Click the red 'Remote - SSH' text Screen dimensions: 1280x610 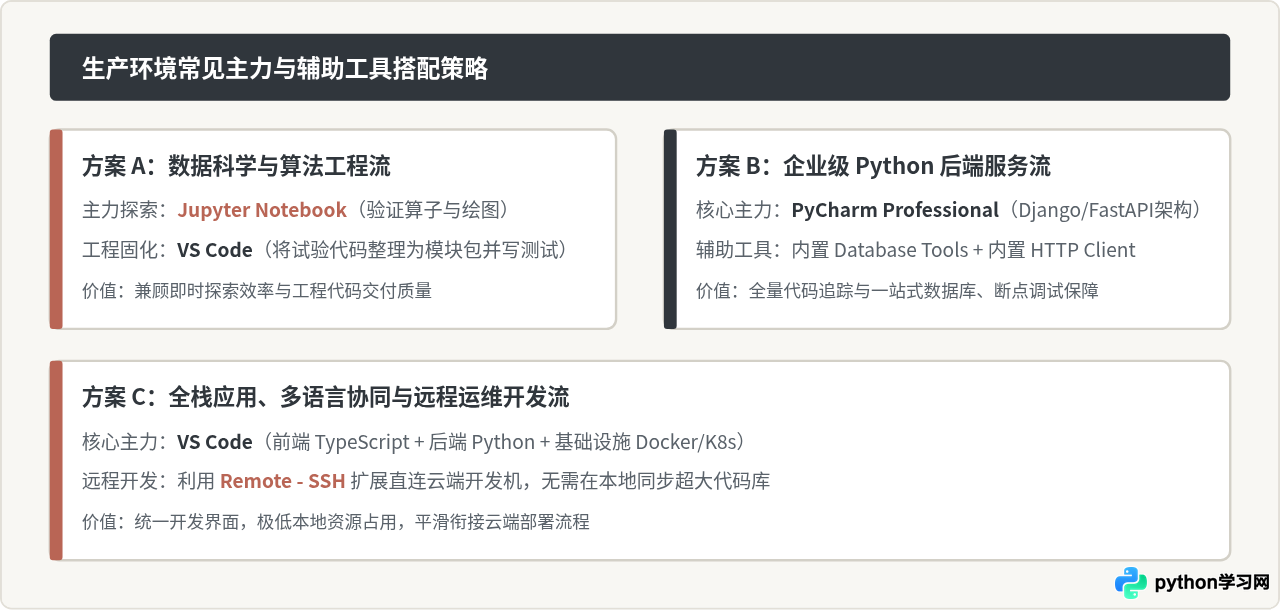pos(283,481)
